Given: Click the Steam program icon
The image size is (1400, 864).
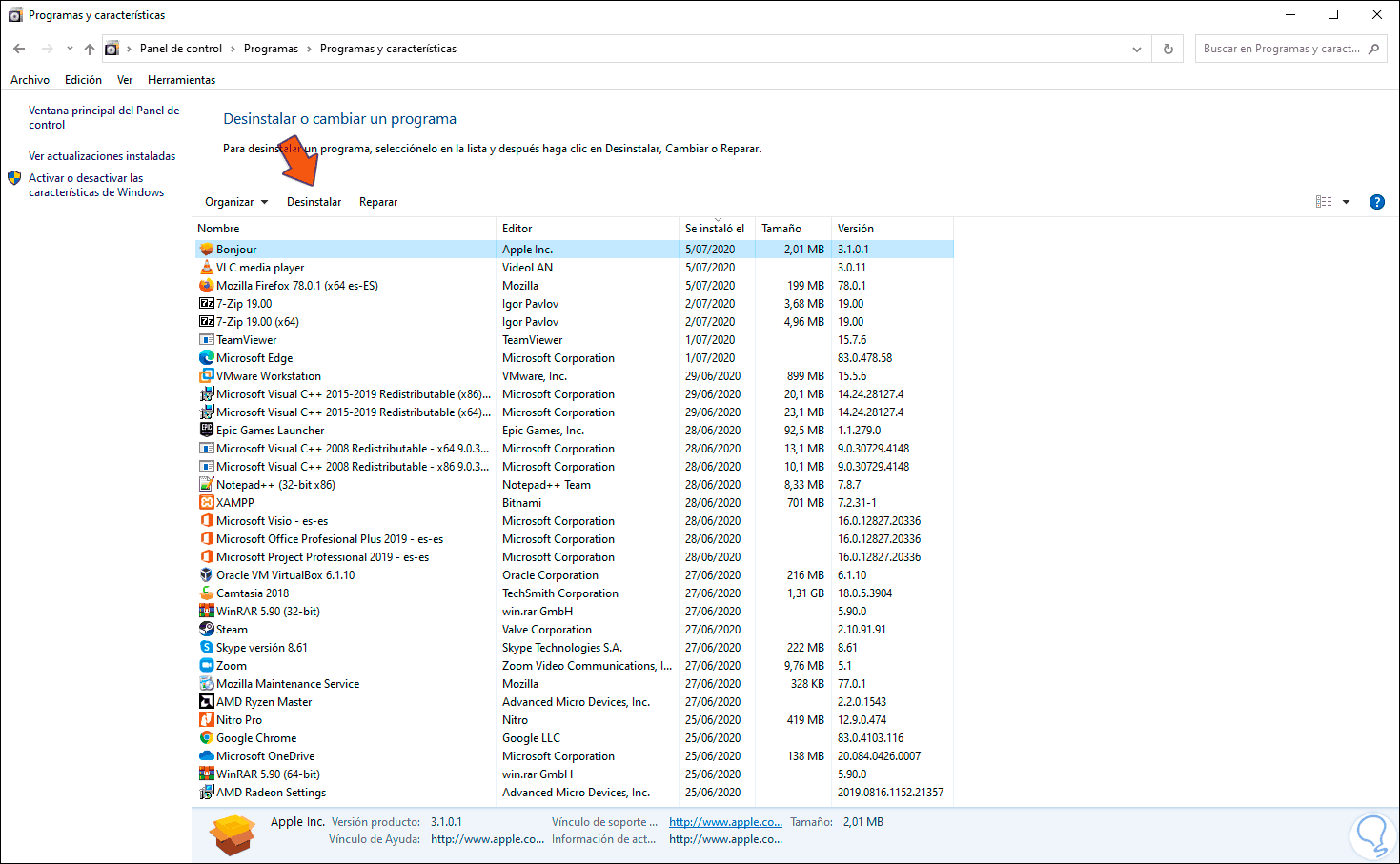Looking at the screenshot, I should click(x=206, y=630).
